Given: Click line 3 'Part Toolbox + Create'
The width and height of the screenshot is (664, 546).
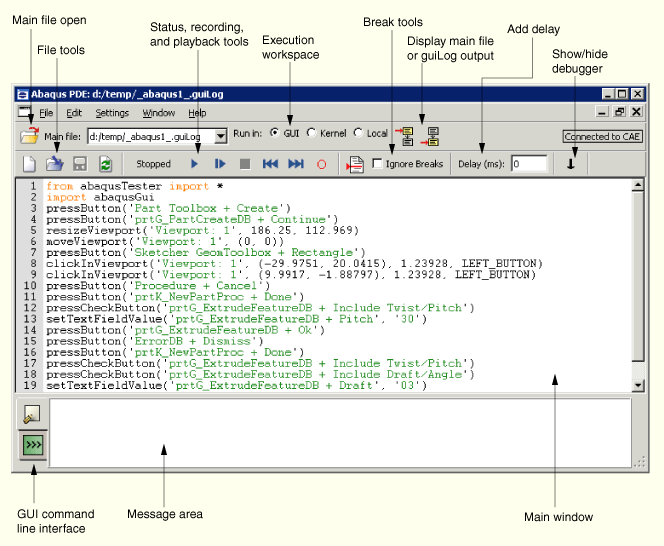Looking at the screenshot, I should point(206,208).
